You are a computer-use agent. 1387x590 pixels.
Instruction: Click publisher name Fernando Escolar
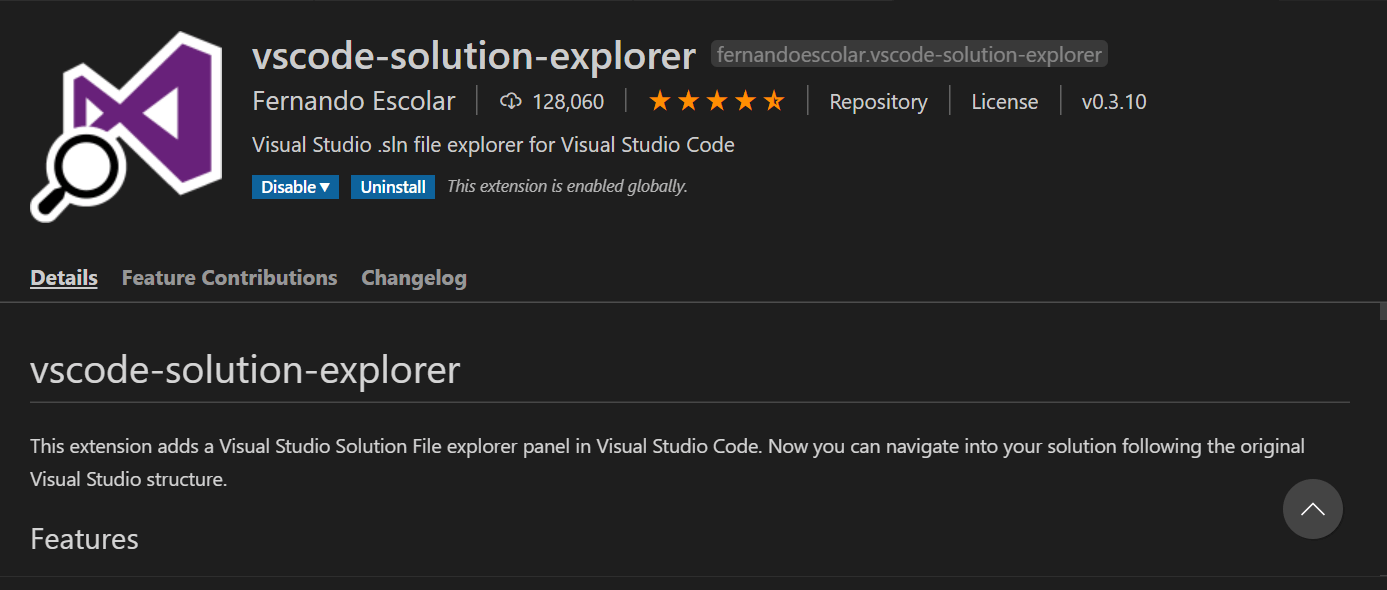[354, 101]
